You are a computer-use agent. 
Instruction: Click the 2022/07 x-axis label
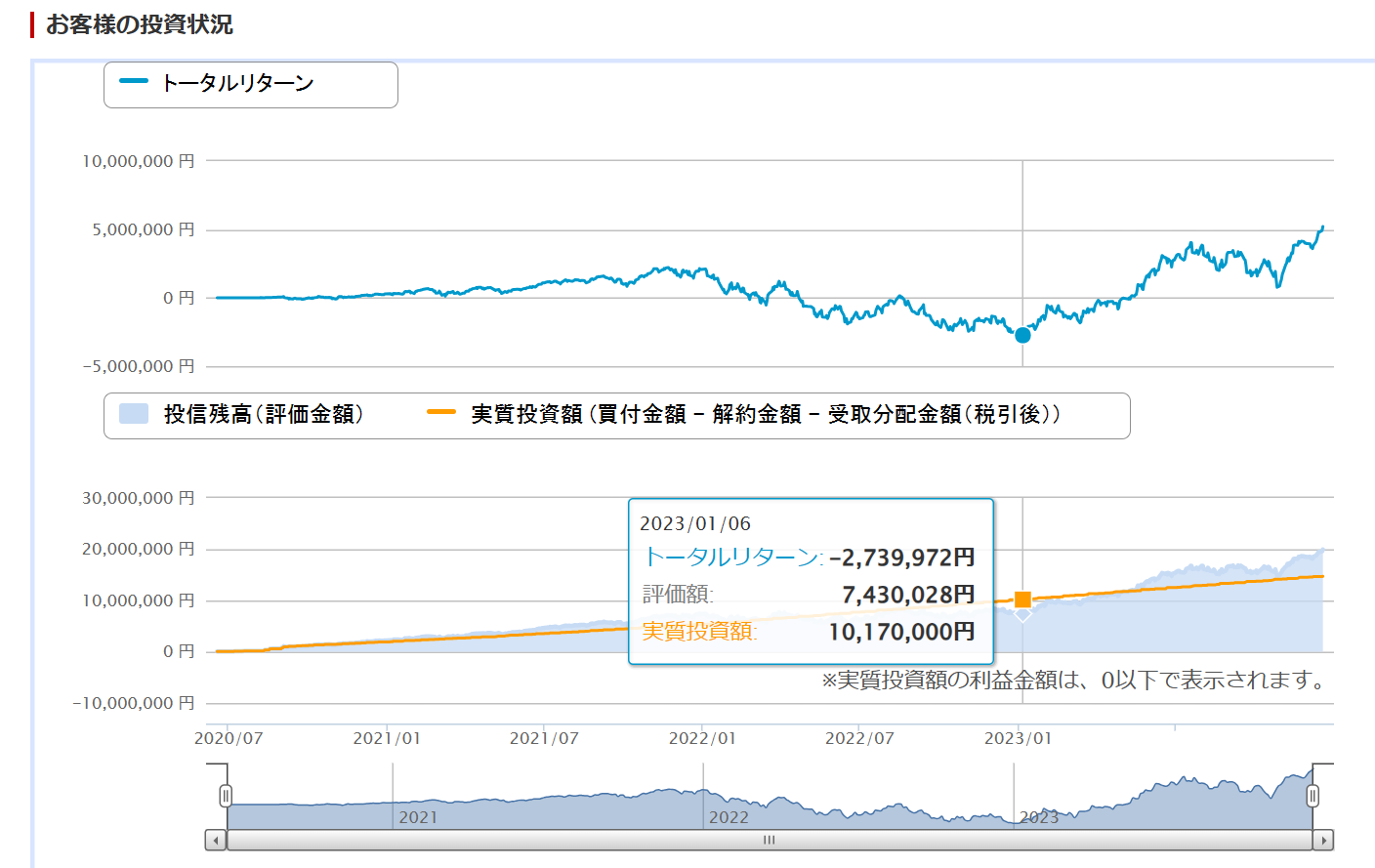pos(859,738)
